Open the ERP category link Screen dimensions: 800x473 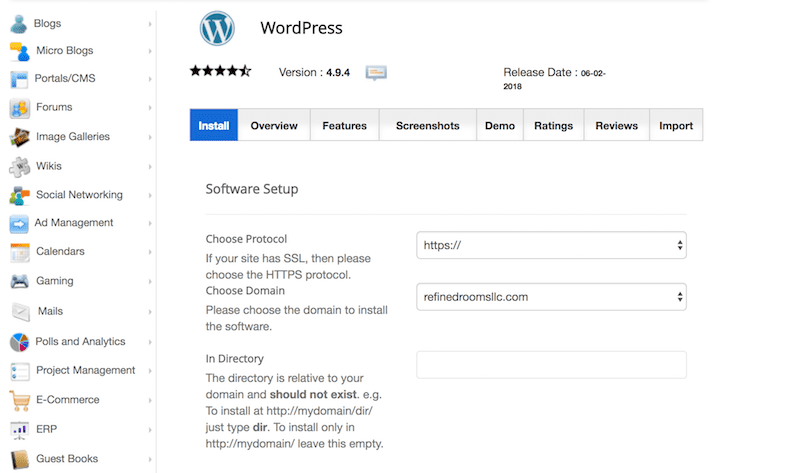coord(46,429)
